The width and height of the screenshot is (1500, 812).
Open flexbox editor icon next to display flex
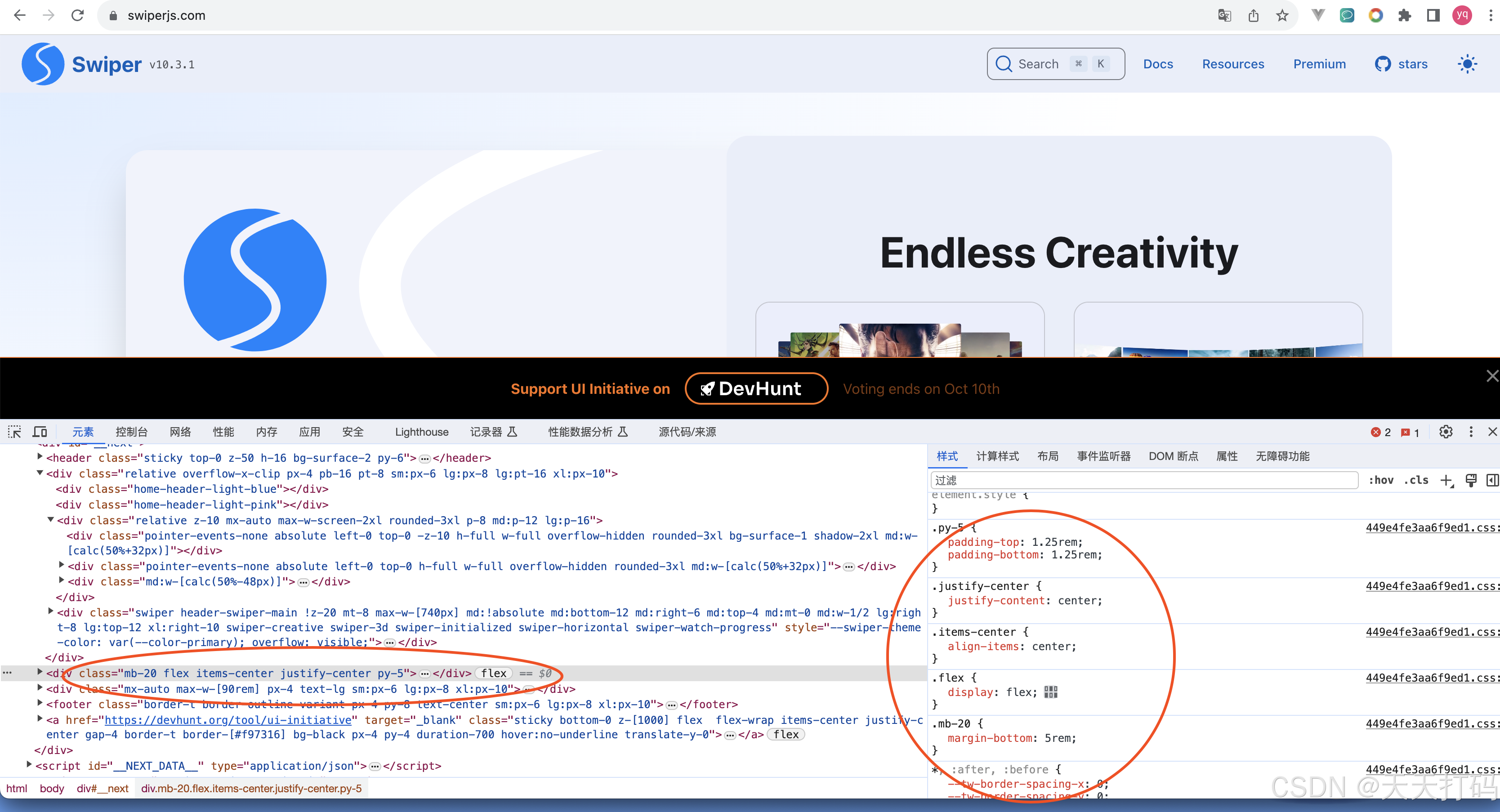(x=1050, y=692)
